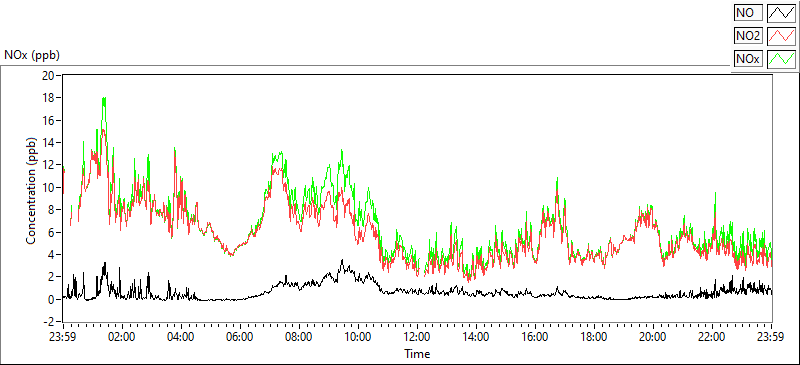Click the y-axis tick label 6
Viewport: 800px width, 365px height.
[x=52, y=232]
